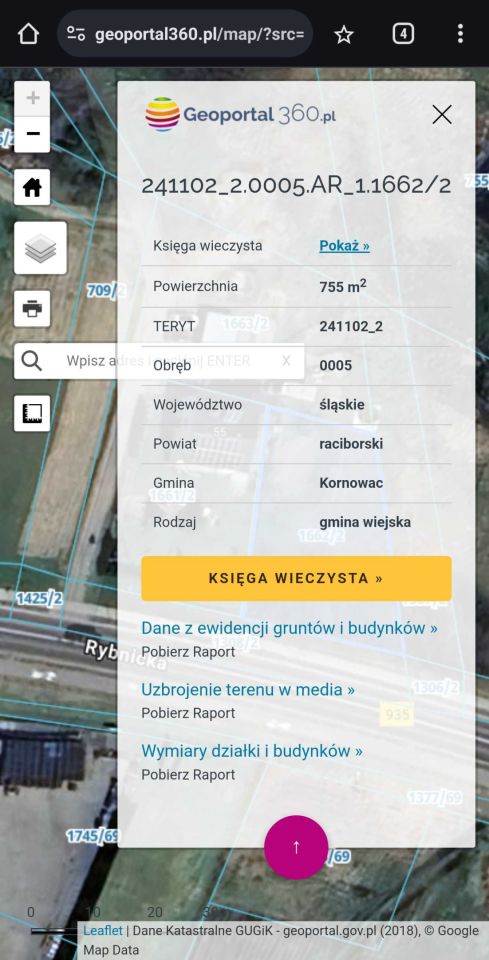Screen dimensions: 489x960
Task: Click the map home view icon
Action: point(32,187)
